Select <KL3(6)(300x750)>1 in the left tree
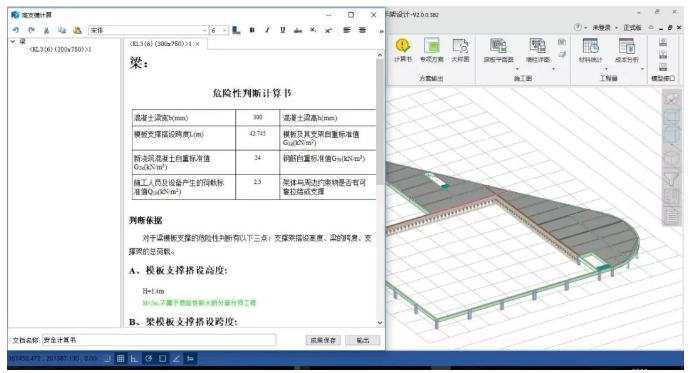 60,49
